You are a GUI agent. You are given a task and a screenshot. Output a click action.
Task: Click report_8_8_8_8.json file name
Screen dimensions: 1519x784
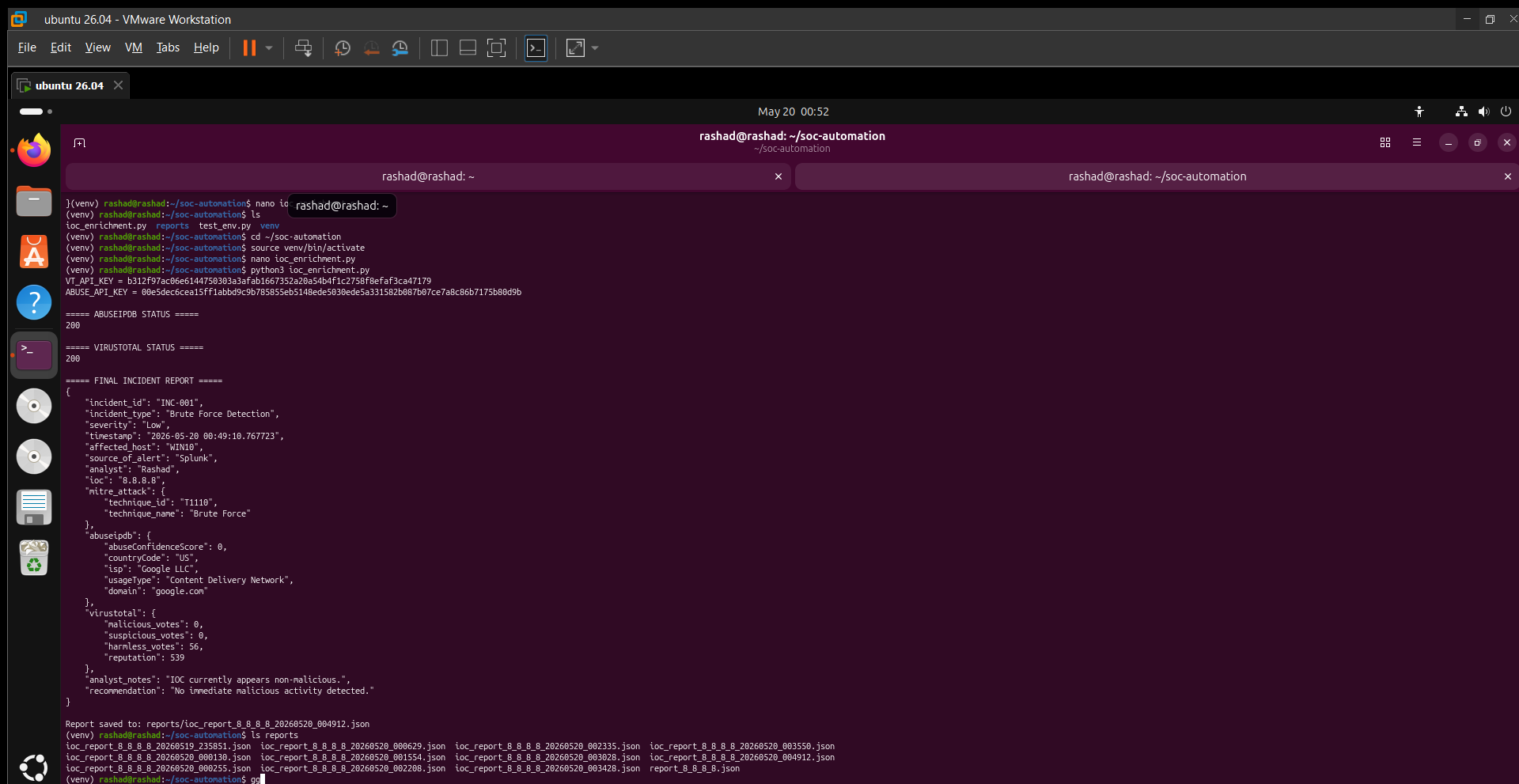coord(695,768)
